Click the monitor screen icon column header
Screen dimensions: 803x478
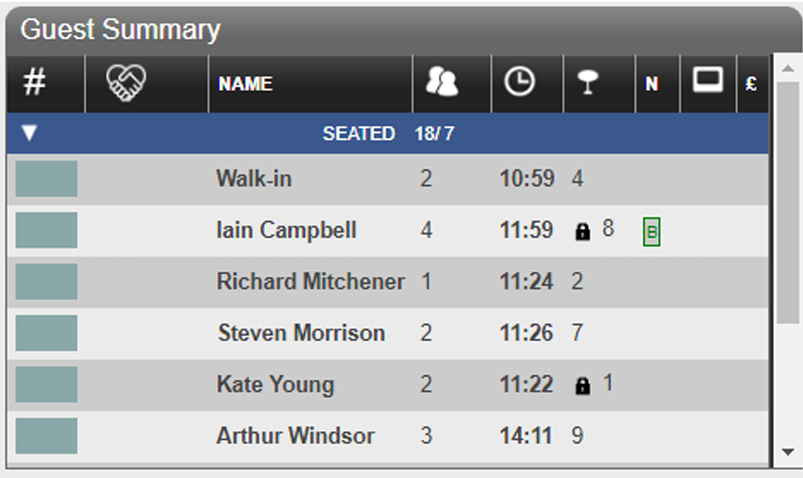point(708,82)
